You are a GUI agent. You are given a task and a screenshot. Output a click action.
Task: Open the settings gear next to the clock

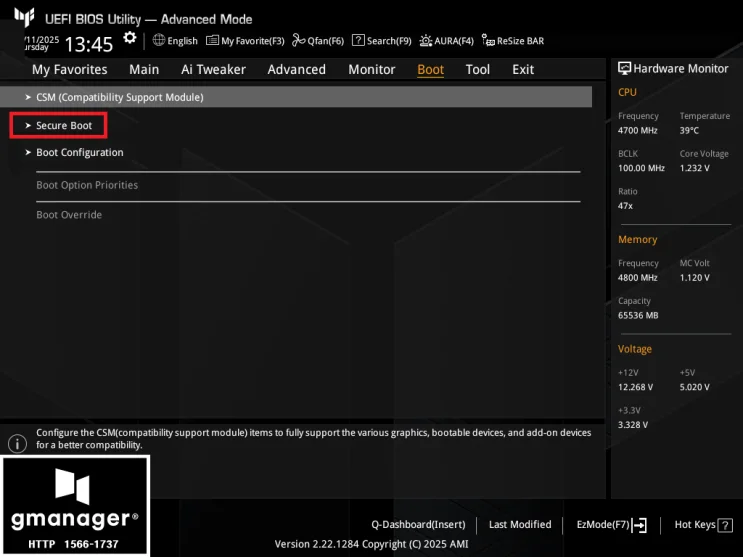coord(129,38)
